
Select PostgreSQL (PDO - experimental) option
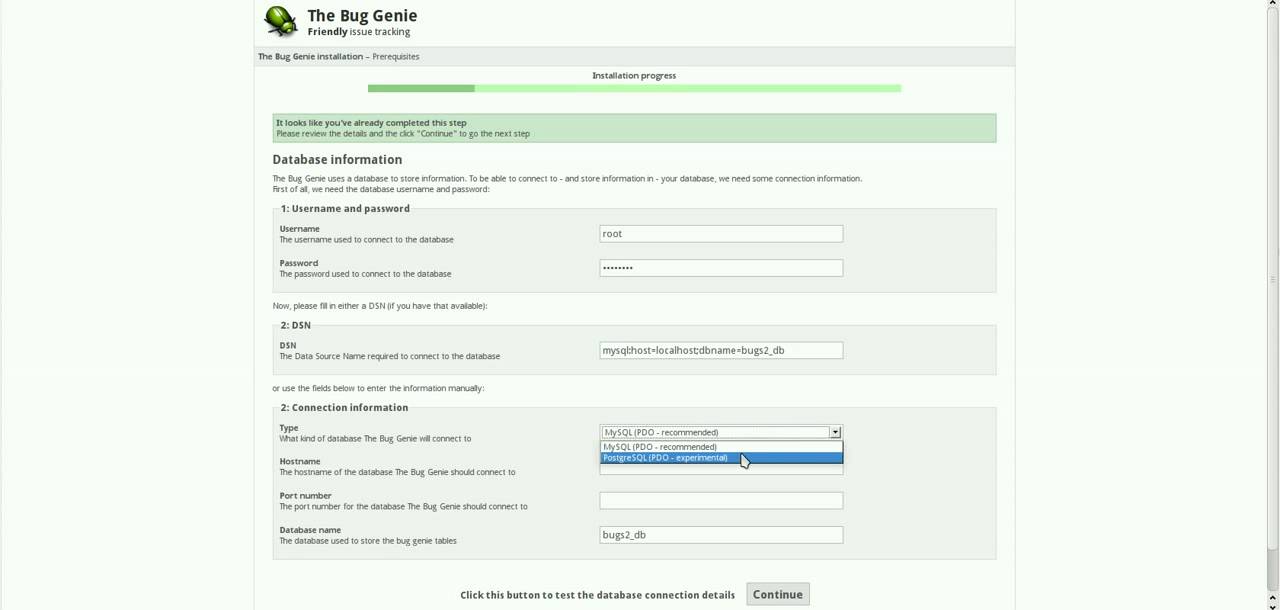[721, 458]
